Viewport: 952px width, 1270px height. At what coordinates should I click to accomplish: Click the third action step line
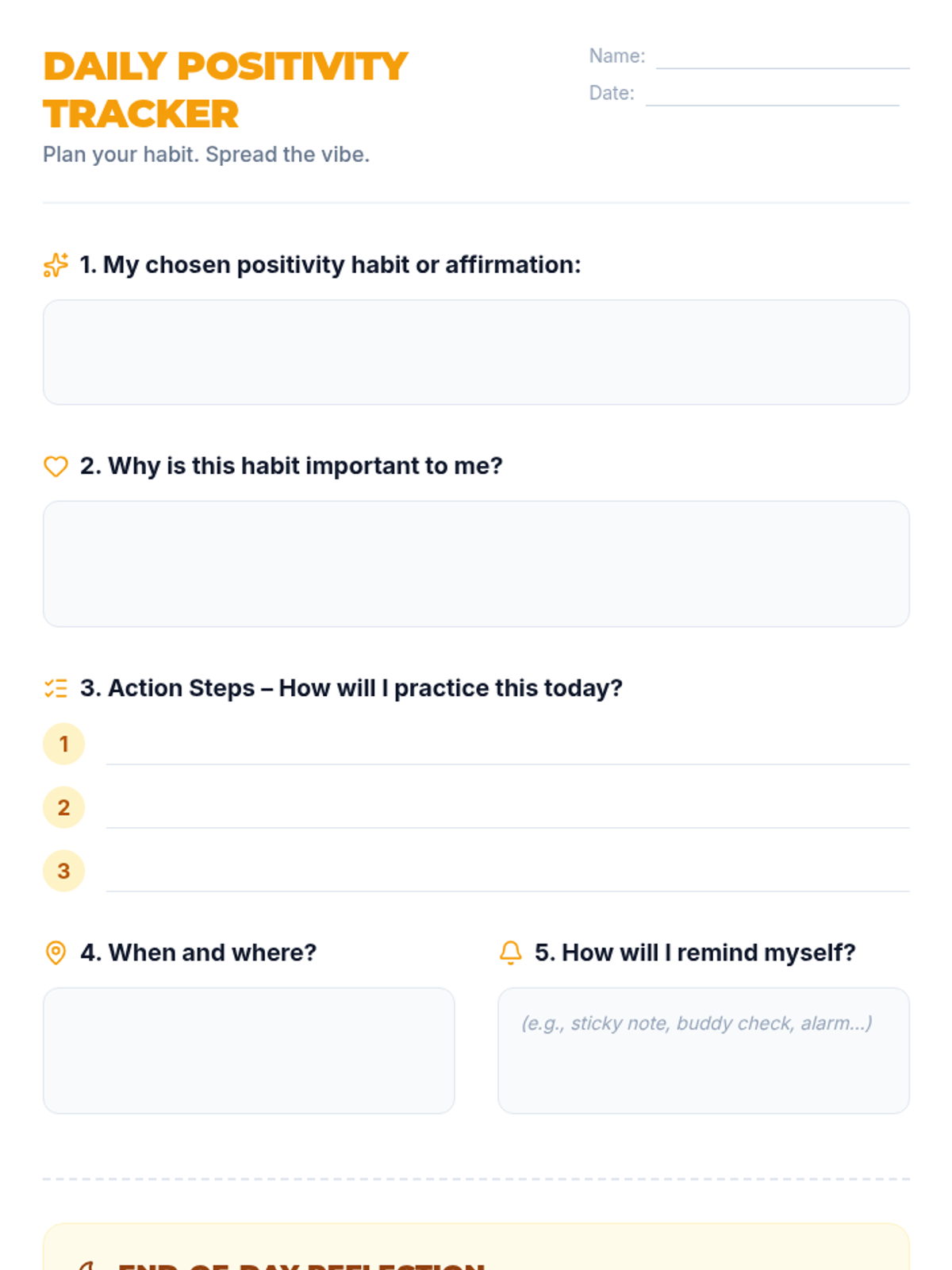[508, 877]
